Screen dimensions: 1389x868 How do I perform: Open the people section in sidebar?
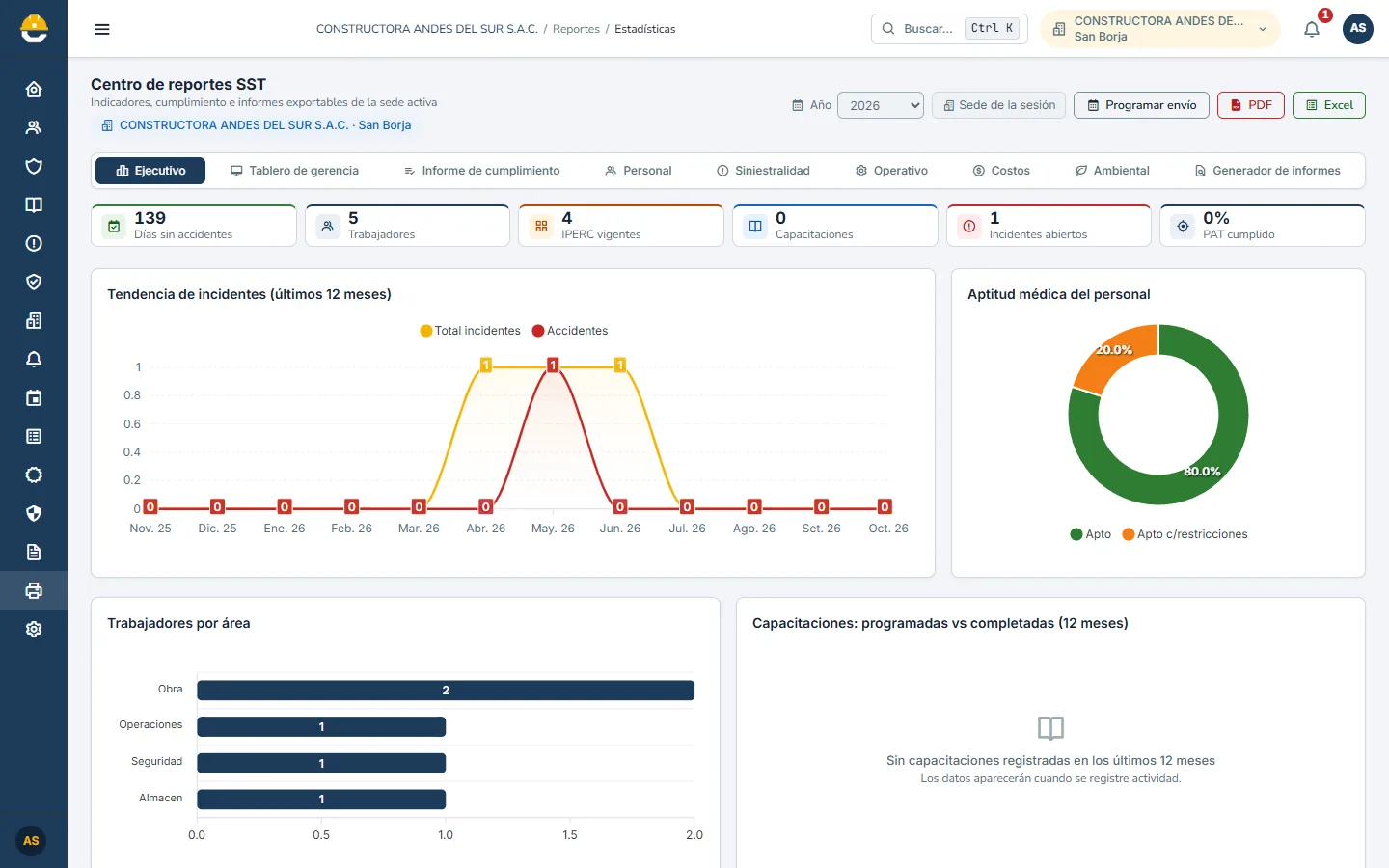point(34,128)
